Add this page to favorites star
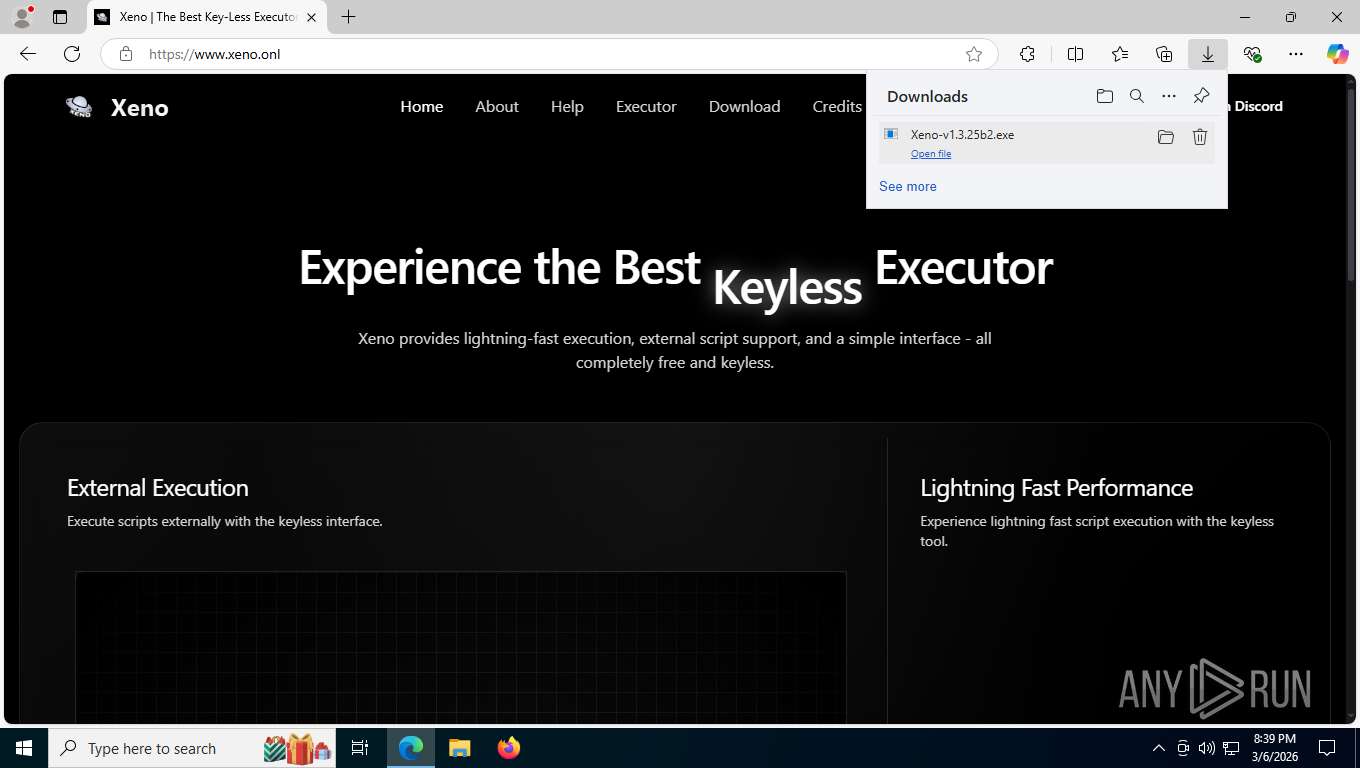 (x=974, y=54)
